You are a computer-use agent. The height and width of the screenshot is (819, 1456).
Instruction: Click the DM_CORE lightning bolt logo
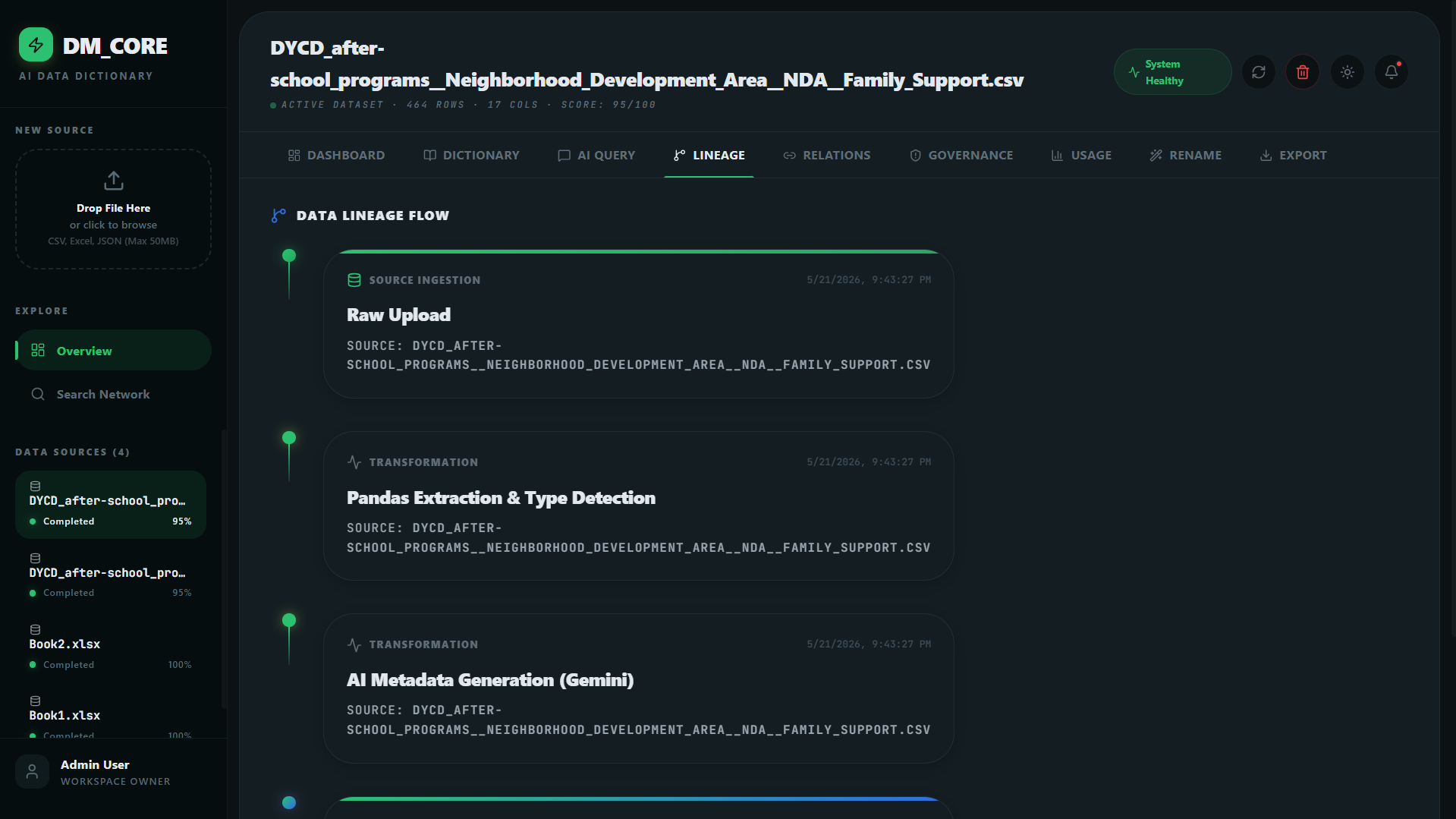[36, 45]
